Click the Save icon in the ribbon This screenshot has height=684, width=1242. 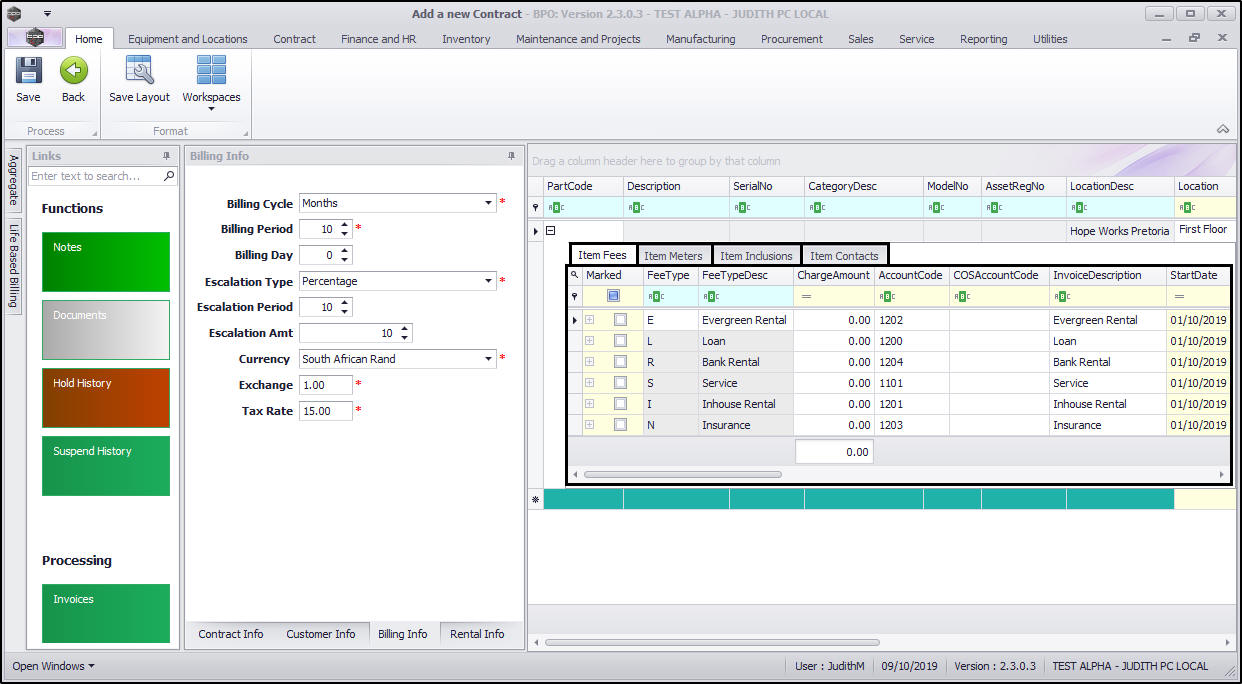click(28, 71)
